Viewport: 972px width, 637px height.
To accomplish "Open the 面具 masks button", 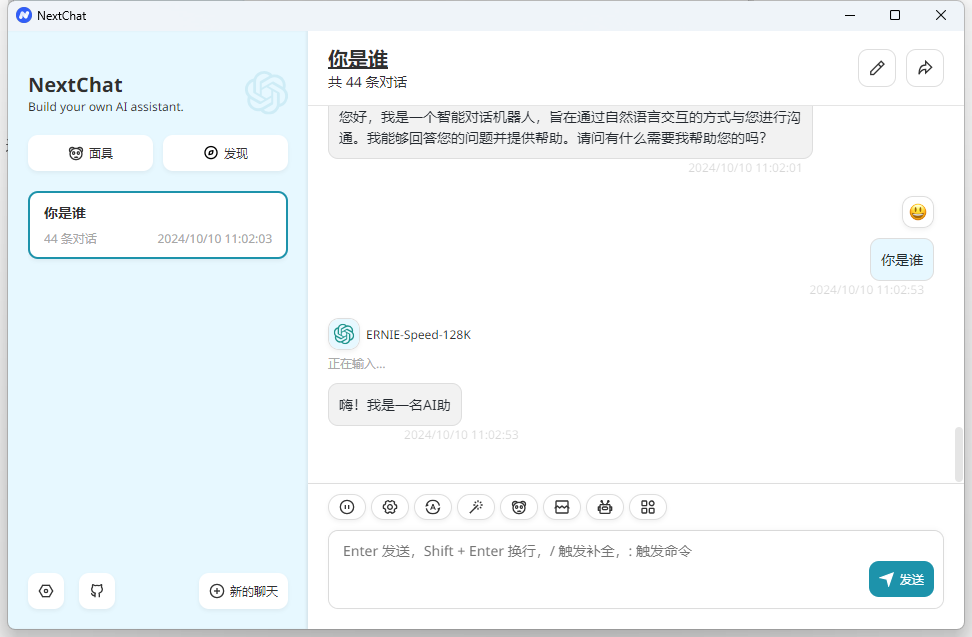I will click(x=91, y=153).
